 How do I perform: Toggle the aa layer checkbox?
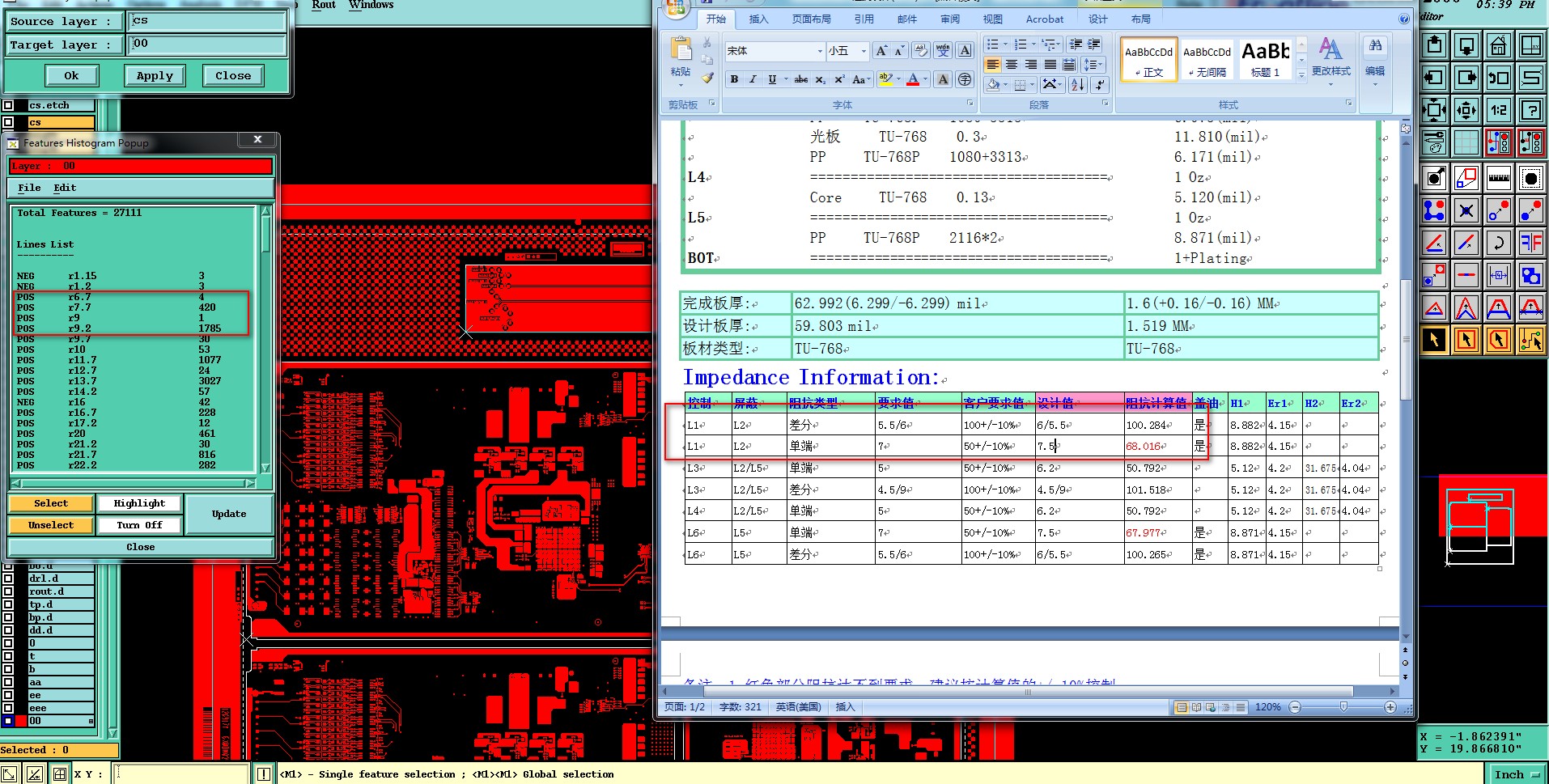[8, 682]
